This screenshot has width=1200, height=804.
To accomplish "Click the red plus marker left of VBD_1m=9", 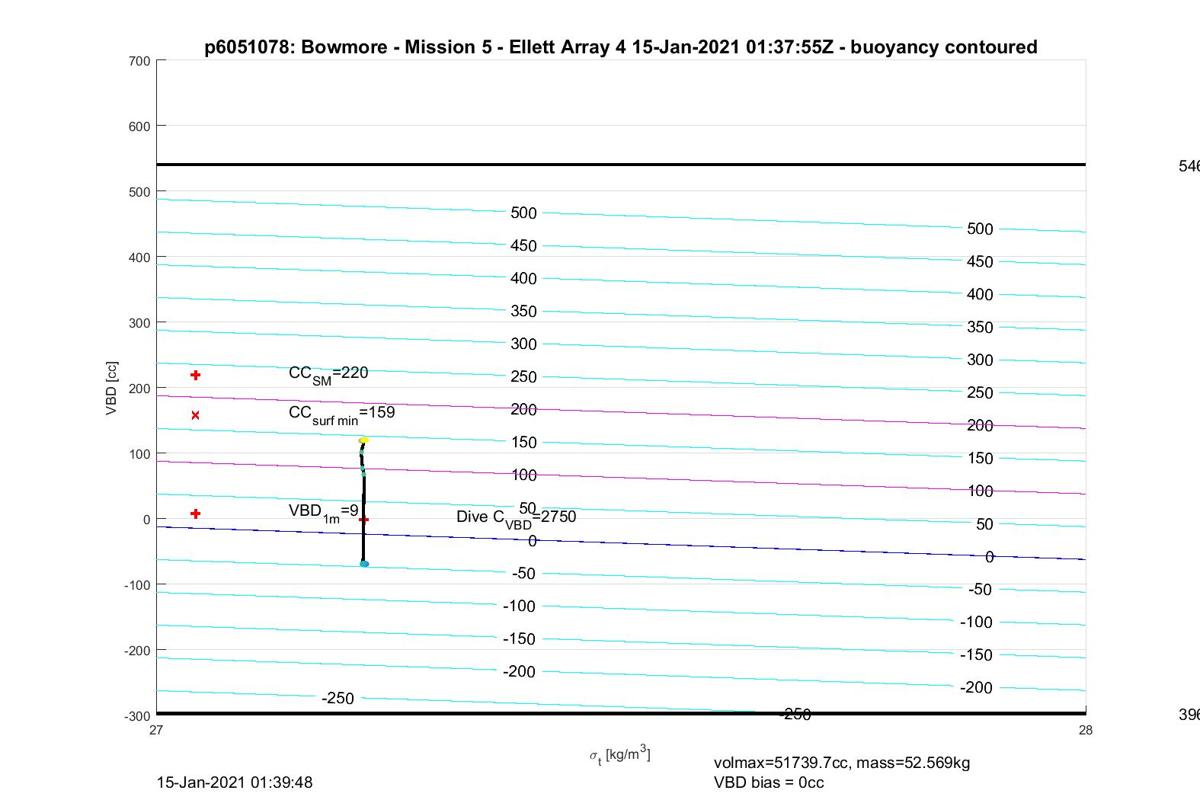I will coord(196,514).
